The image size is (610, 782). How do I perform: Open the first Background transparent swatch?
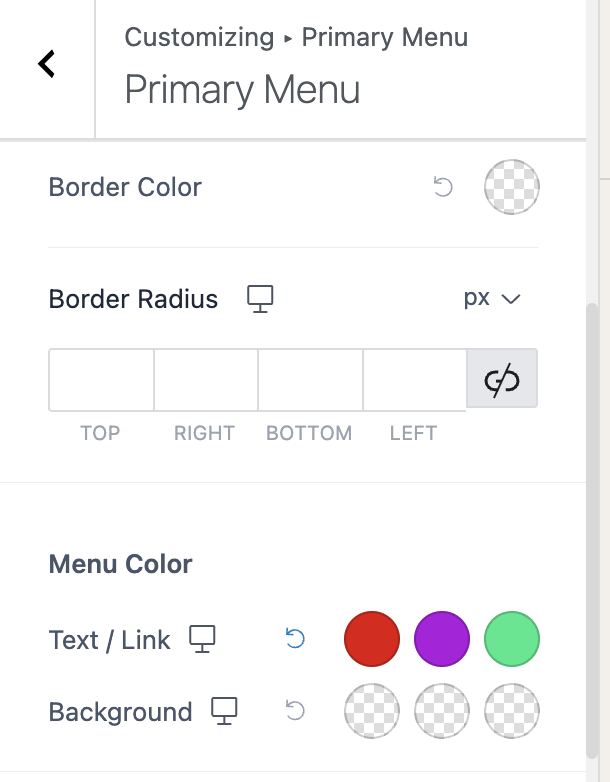371,711
